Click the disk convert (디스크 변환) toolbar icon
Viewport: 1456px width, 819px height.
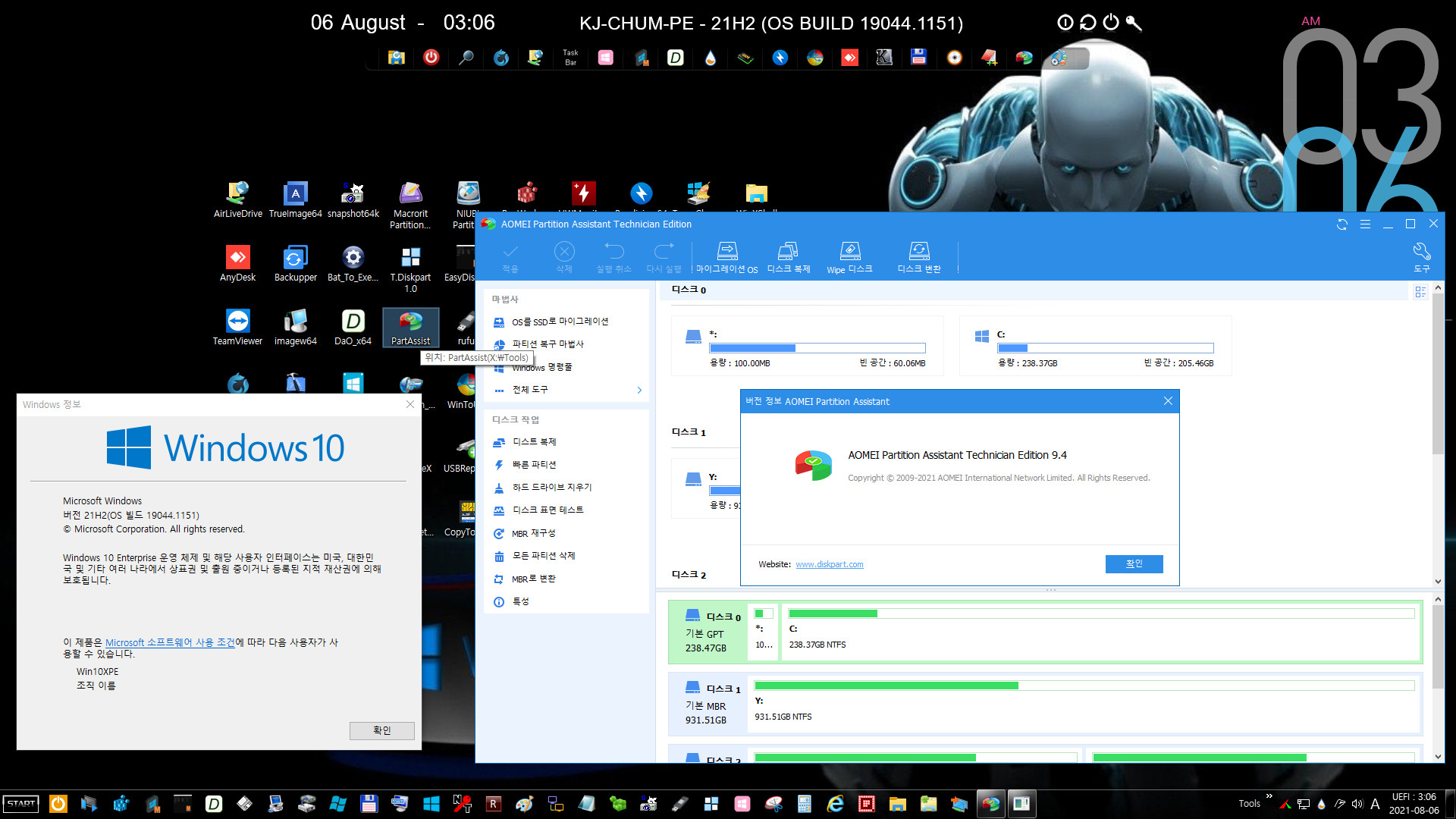point(918,258)
